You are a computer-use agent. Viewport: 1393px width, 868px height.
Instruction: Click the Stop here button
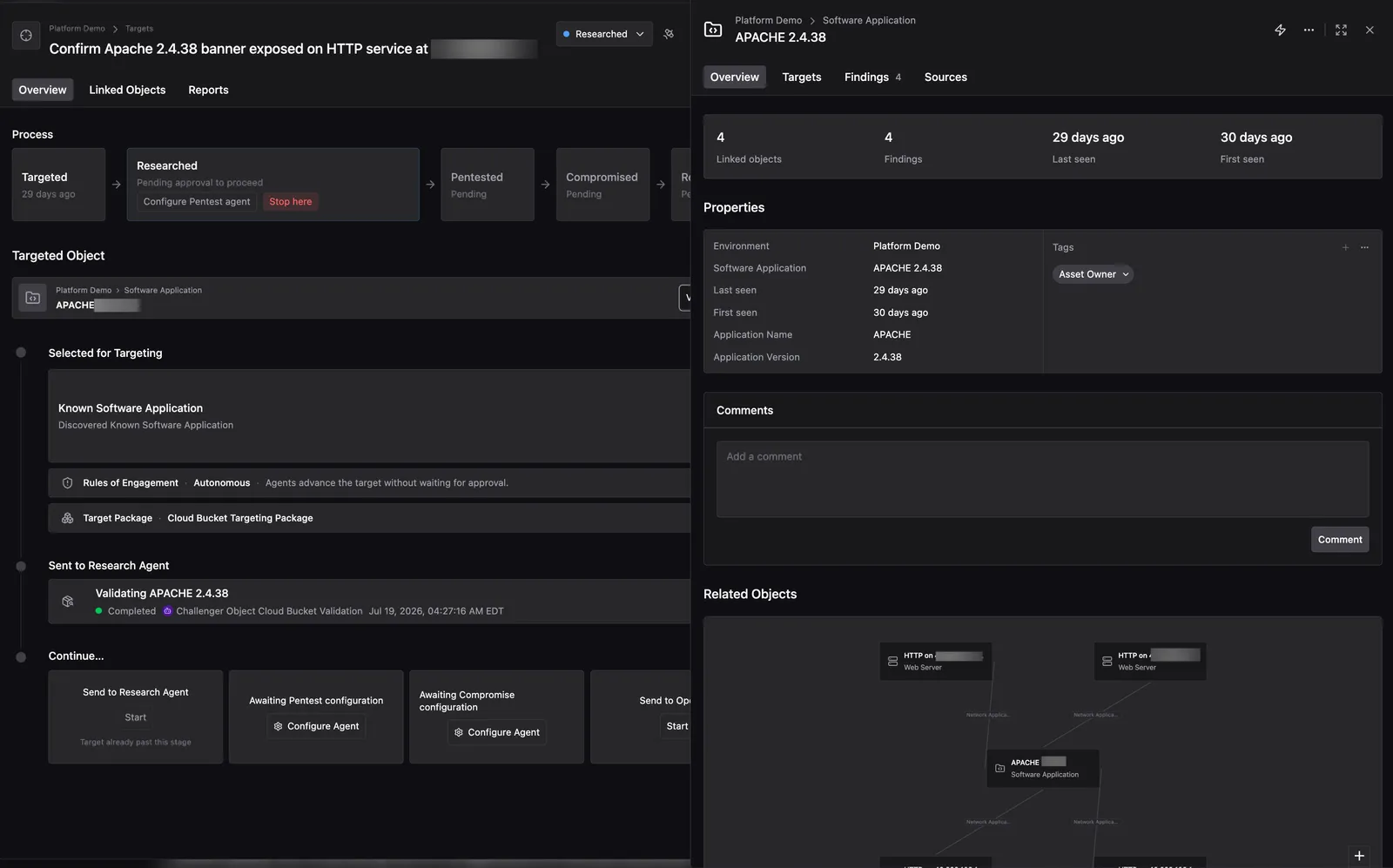pyautogui.click(x=291, y=201)
